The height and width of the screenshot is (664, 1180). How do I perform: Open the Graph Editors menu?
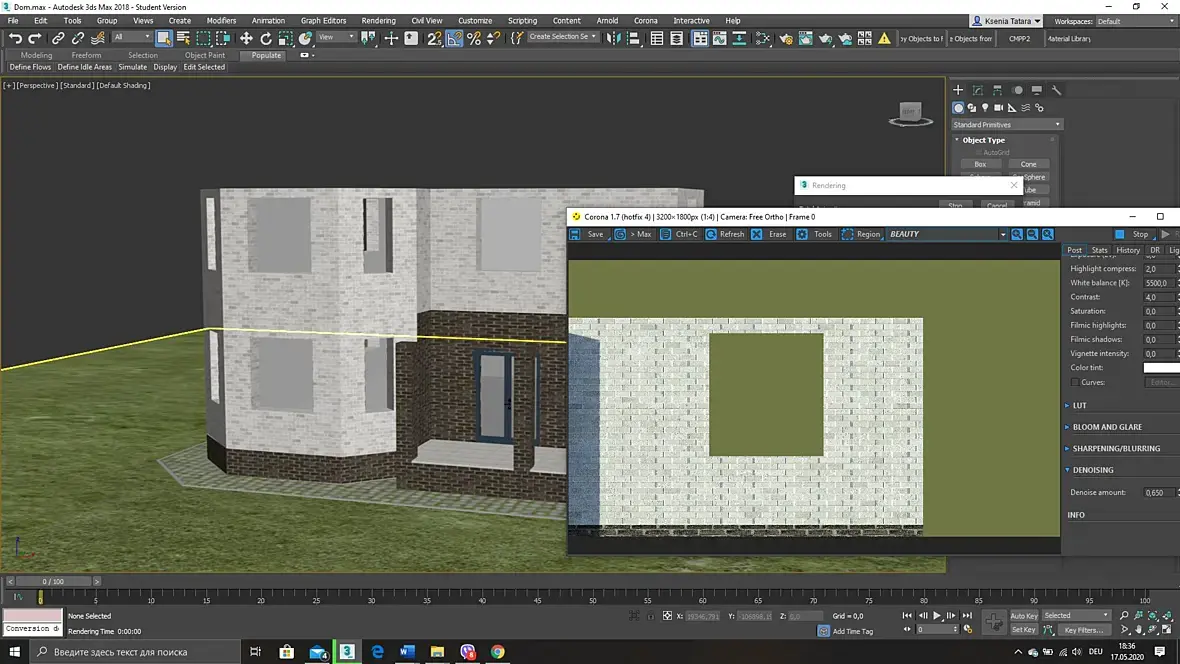pyautogui.click(x=324, y=20)
